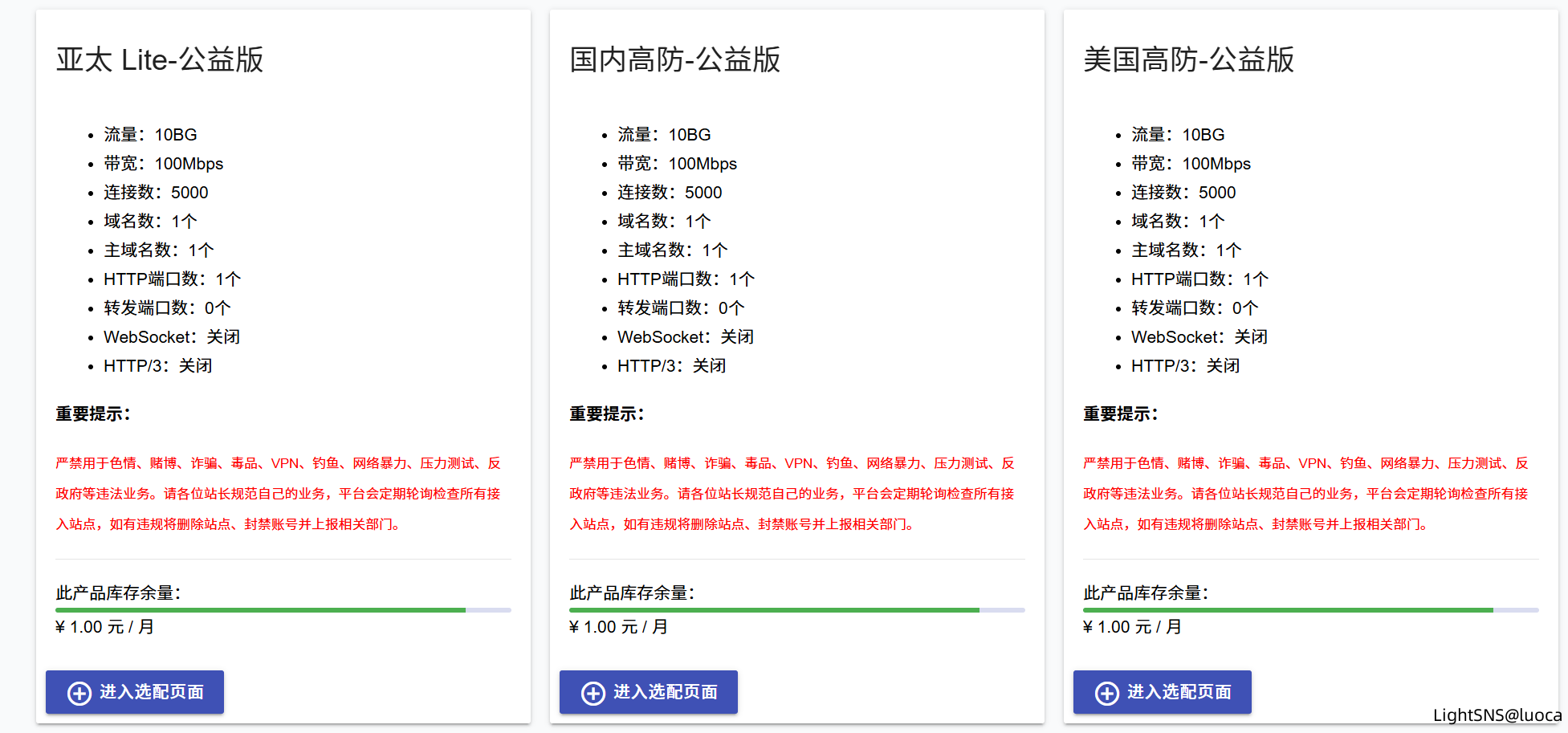Open 进入选配页面 for 亚太 Lite-公益版
This screenshot has width=1568, height=733.
coord(135,692)
